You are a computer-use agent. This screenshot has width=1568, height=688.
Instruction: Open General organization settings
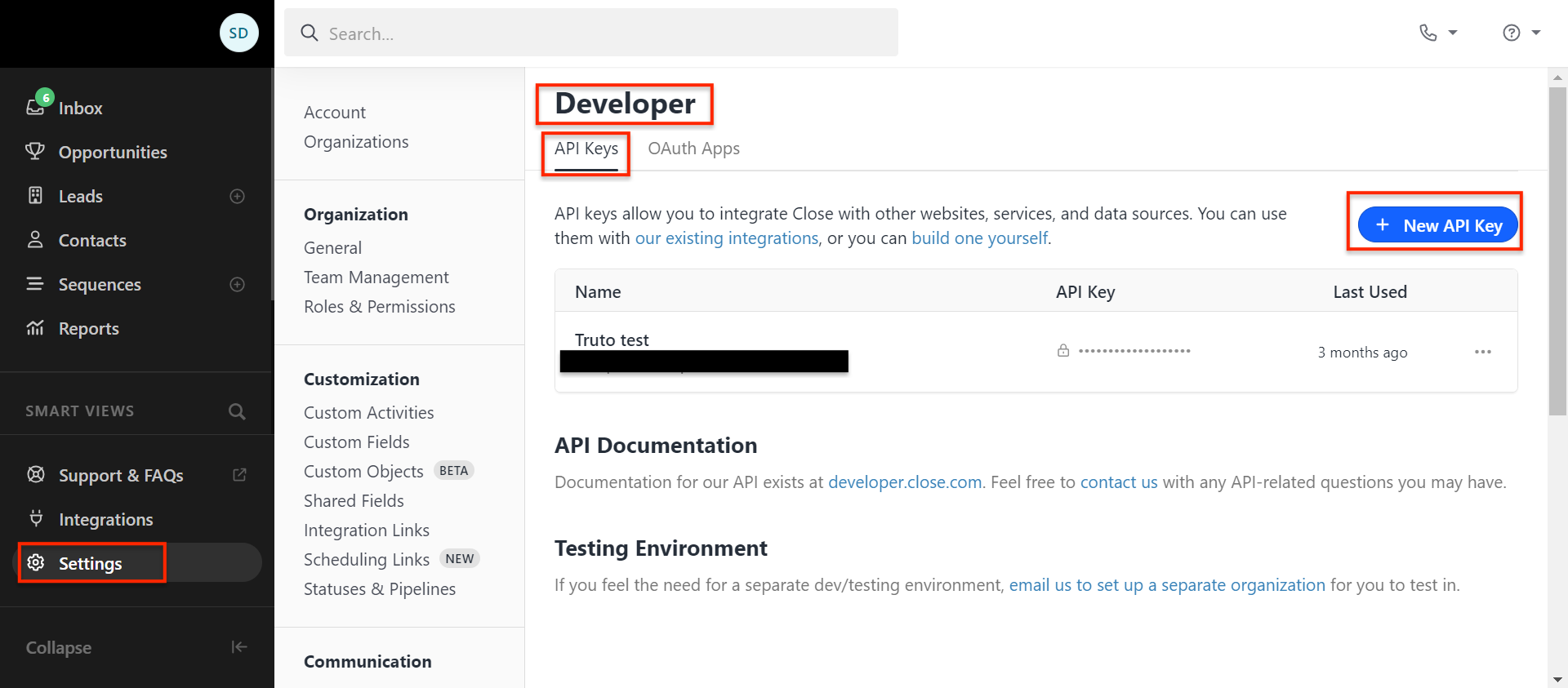tap(332, 248)
